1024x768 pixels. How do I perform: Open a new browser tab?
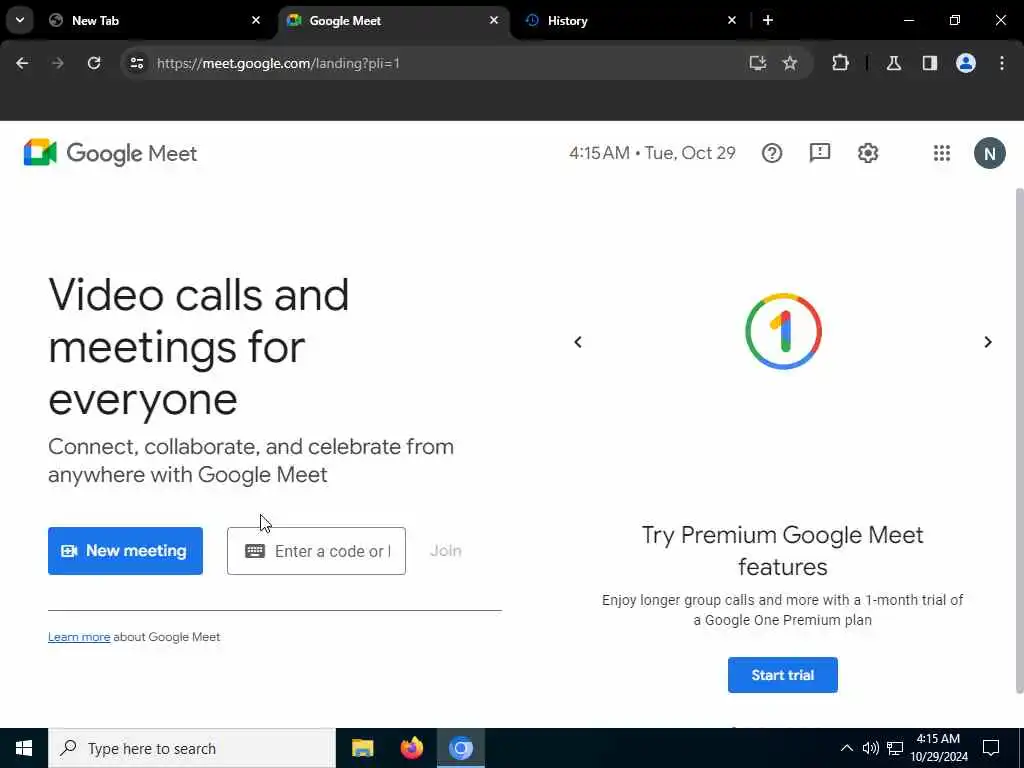768,20
